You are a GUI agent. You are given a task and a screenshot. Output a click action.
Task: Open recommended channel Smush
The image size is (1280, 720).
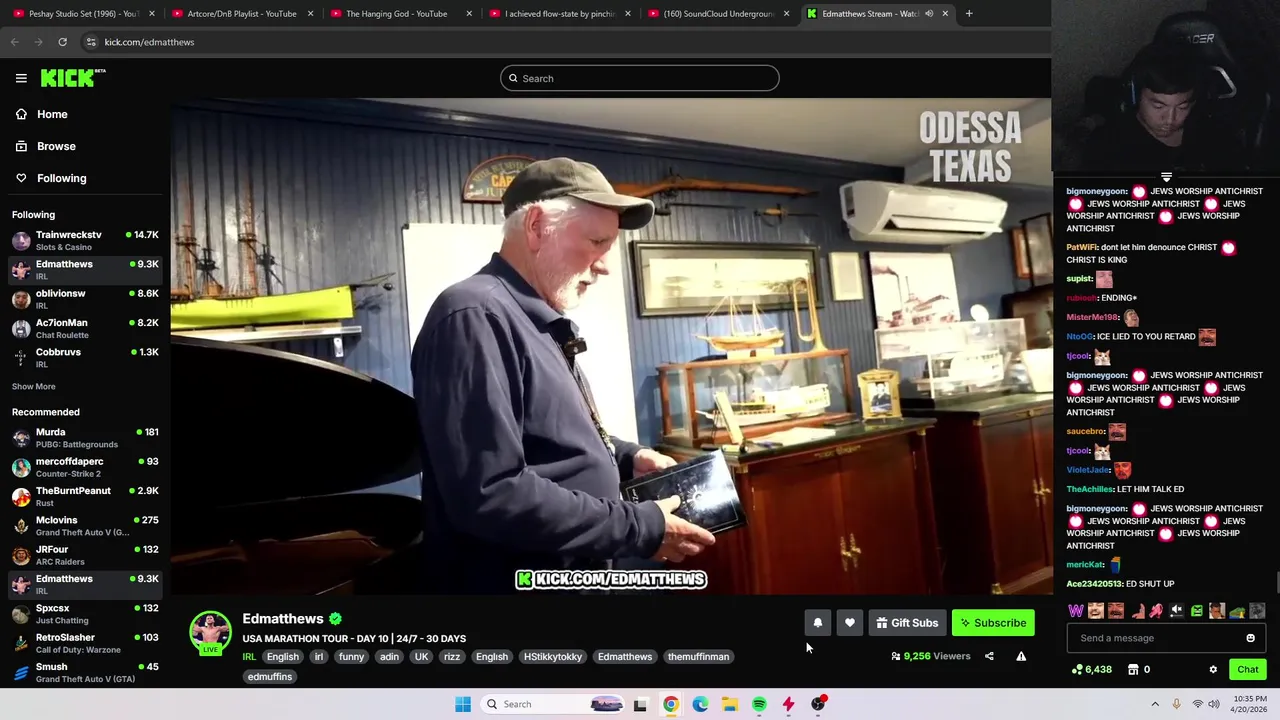click(85, 672)
